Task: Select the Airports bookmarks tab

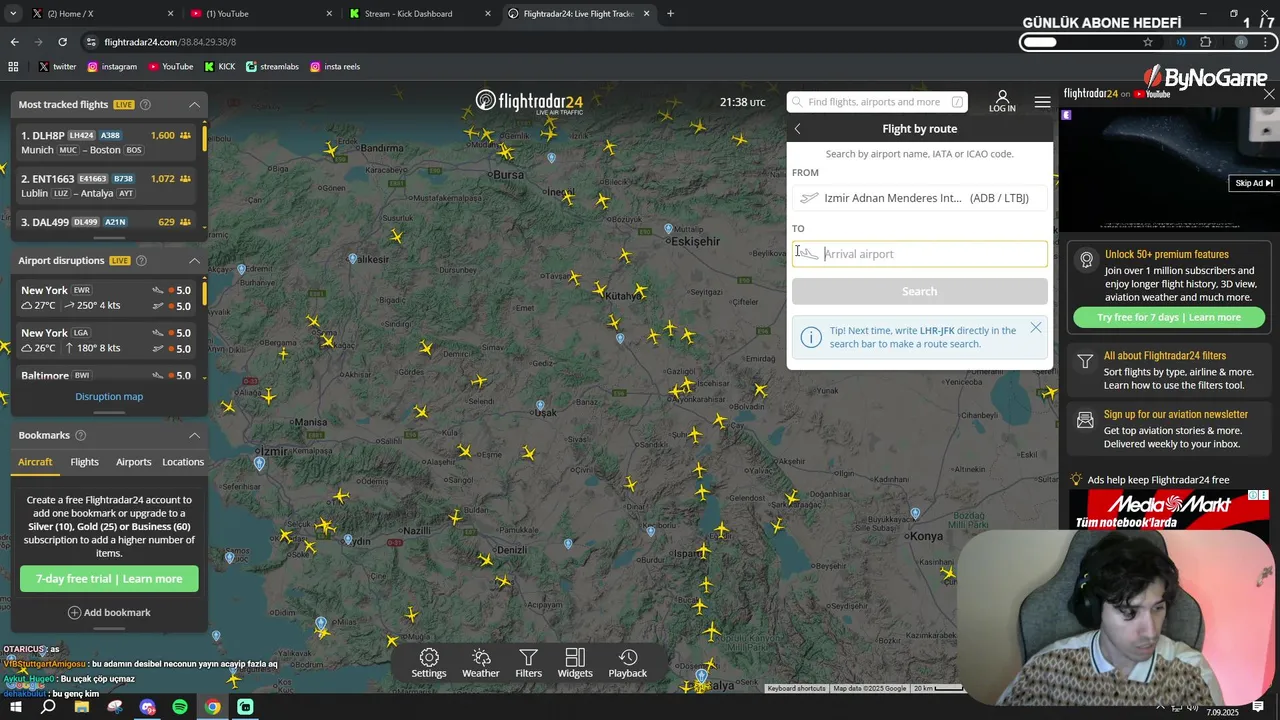Action: (133, 462)
